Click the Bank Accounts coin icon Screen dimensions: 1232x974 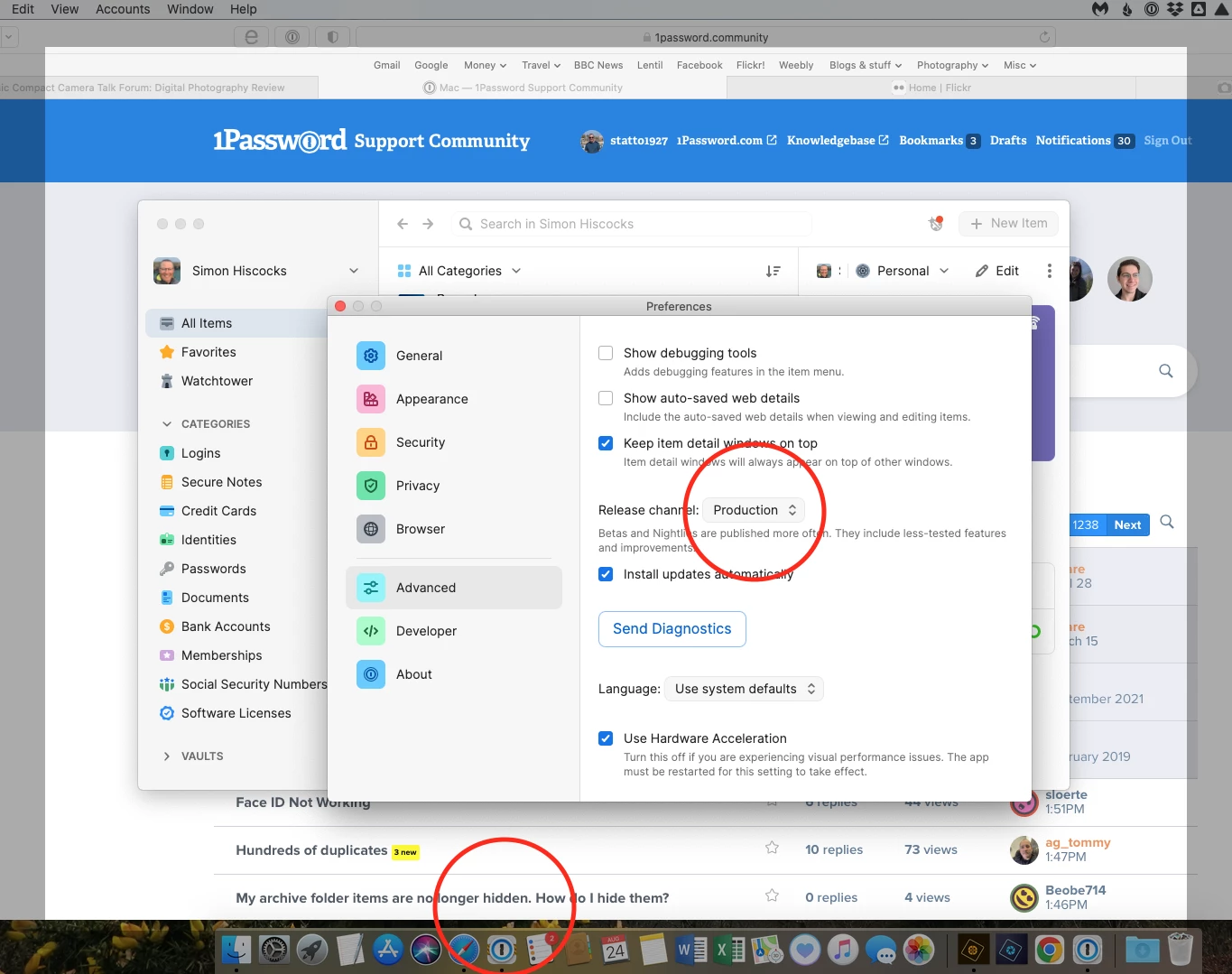click(167, 626)
